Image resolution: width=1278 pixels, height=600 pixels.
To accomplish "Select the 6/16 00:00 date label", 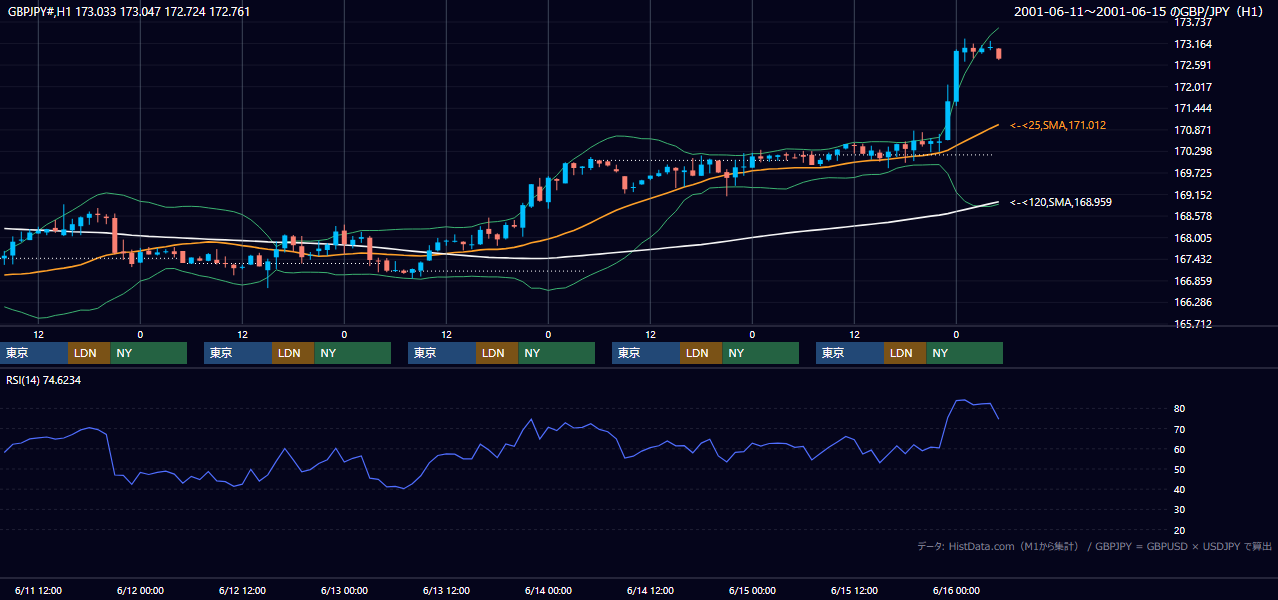I will [x=956, y=590].
